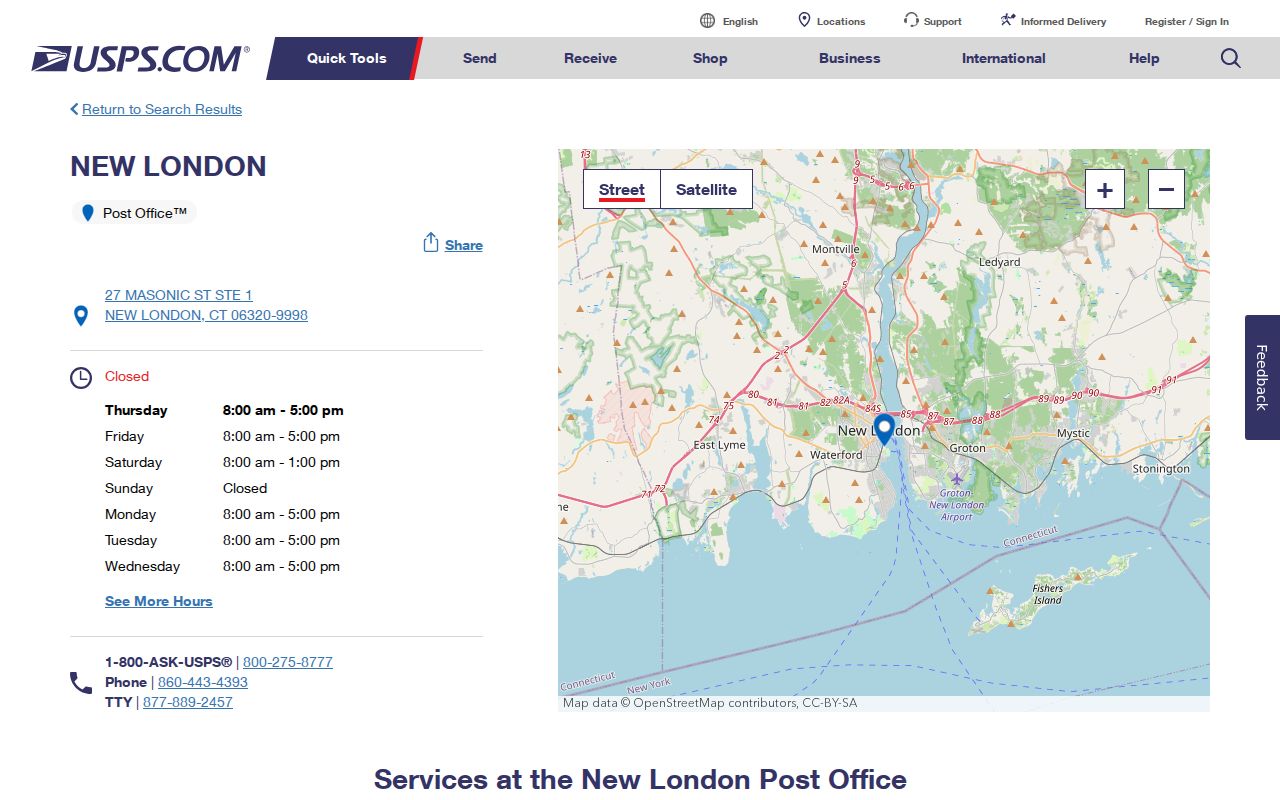Expand See More Hours
This screenshot has width=1280, height=800.
point(159,601)
